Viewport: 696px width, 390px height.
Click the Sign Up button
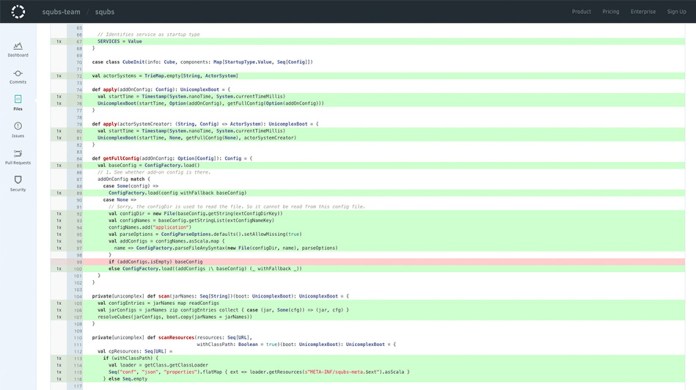click(x=676, y=12)
